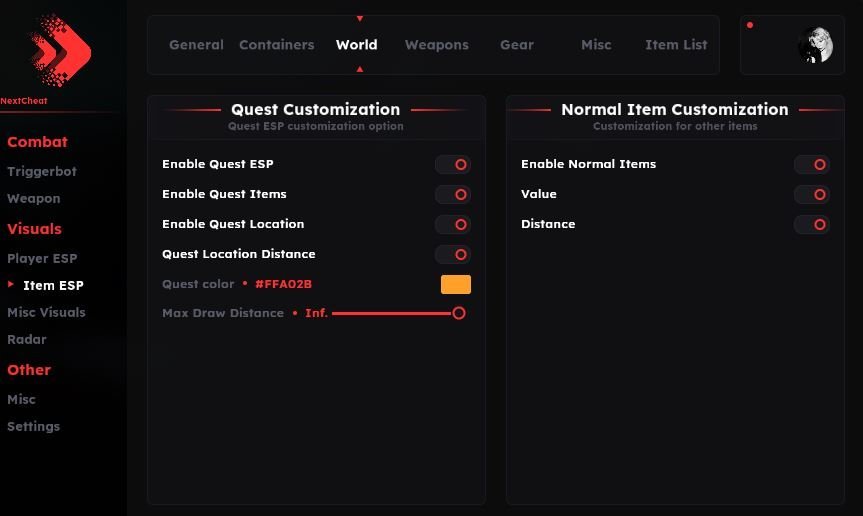The width and height of the screenshot is (863, 516).
Task: Toggle Enable Quest ESP switch
Action: click(x=453, y=165)
